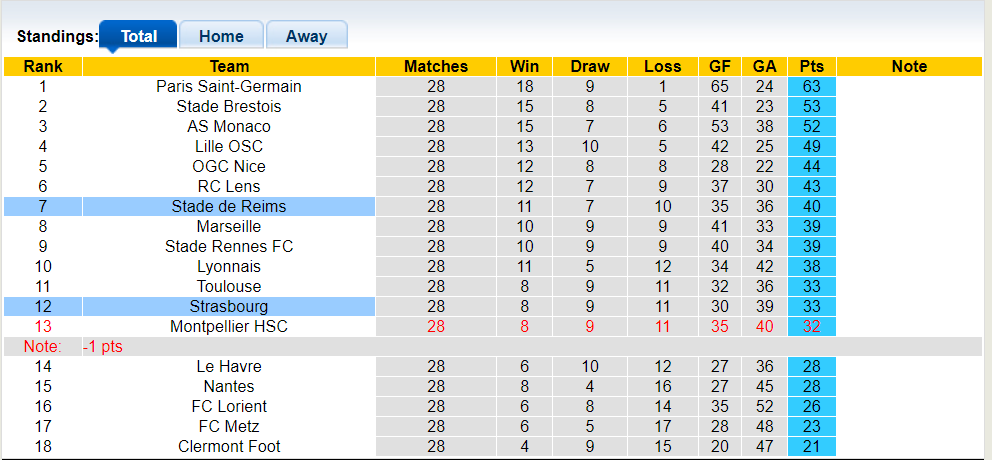Viewport: 993px width, 460px height.
Task: Click the Clermont Foot team name
Action: click(229, 447)
